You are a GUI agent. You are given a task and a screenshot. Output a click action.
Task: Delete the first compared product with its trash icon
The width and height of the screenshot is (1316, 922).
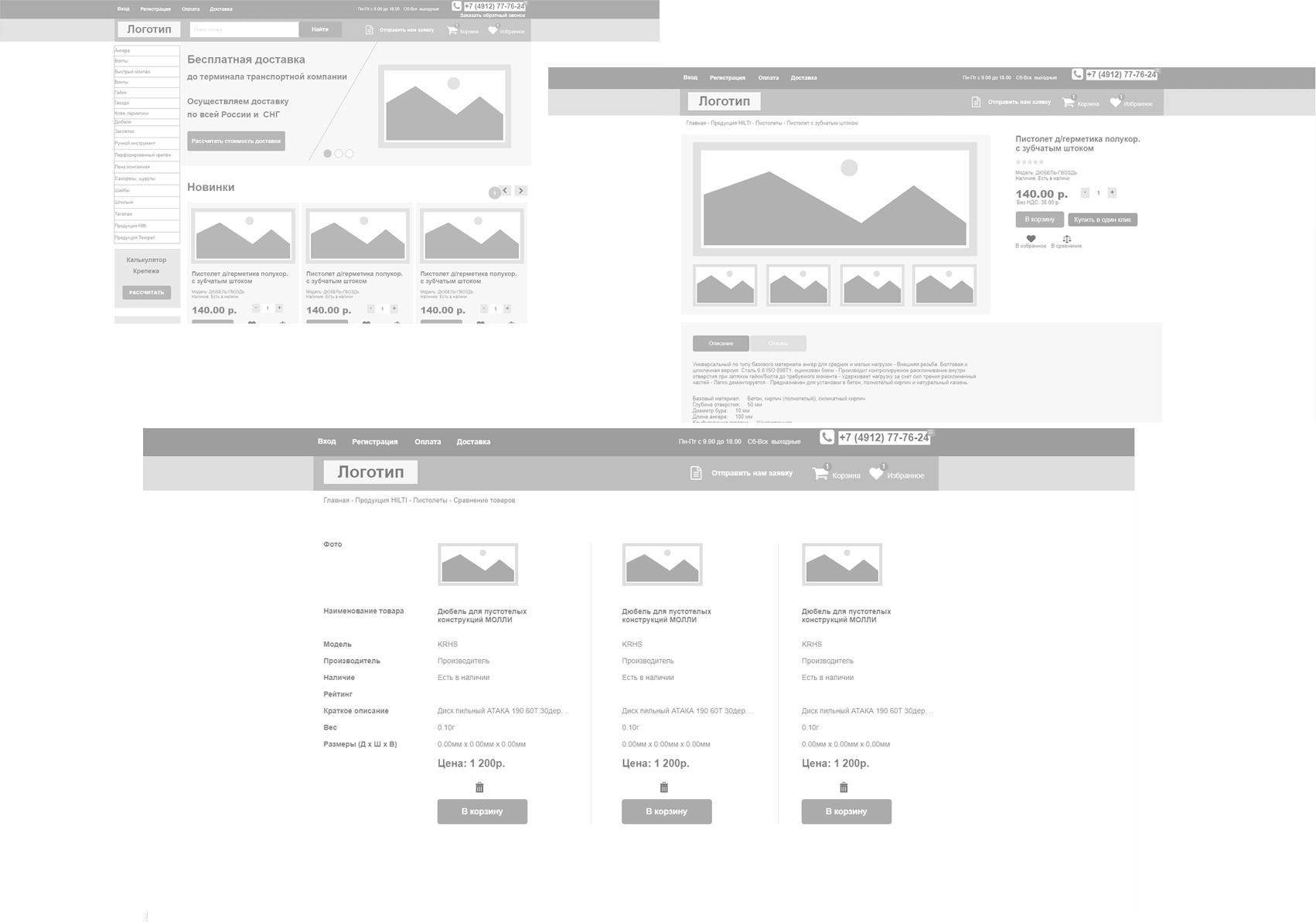pos(479,787)
